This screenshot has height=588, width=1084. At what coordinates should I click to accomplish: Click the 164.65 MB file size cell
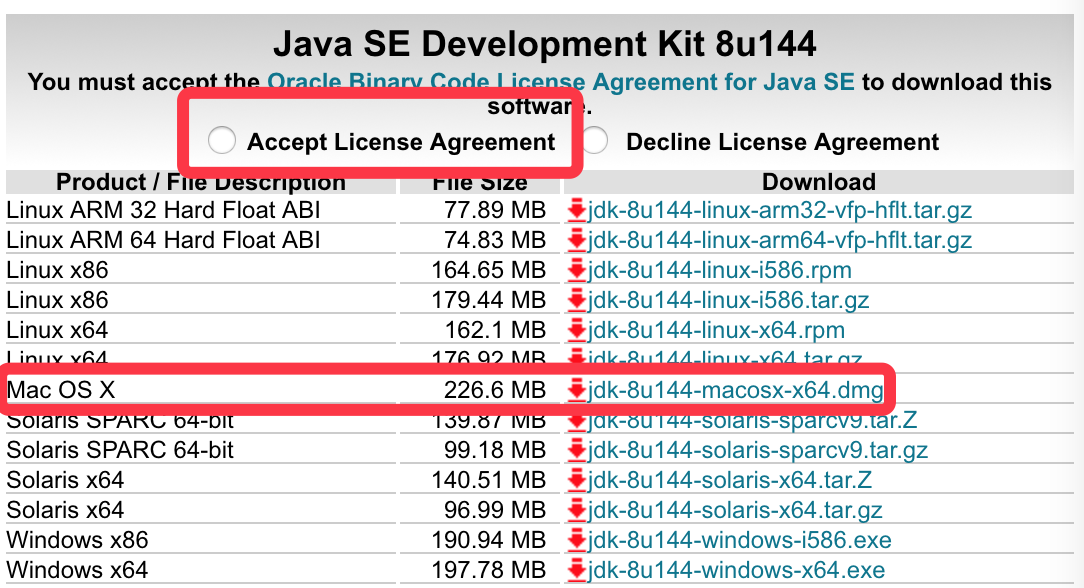pos(489,270)
